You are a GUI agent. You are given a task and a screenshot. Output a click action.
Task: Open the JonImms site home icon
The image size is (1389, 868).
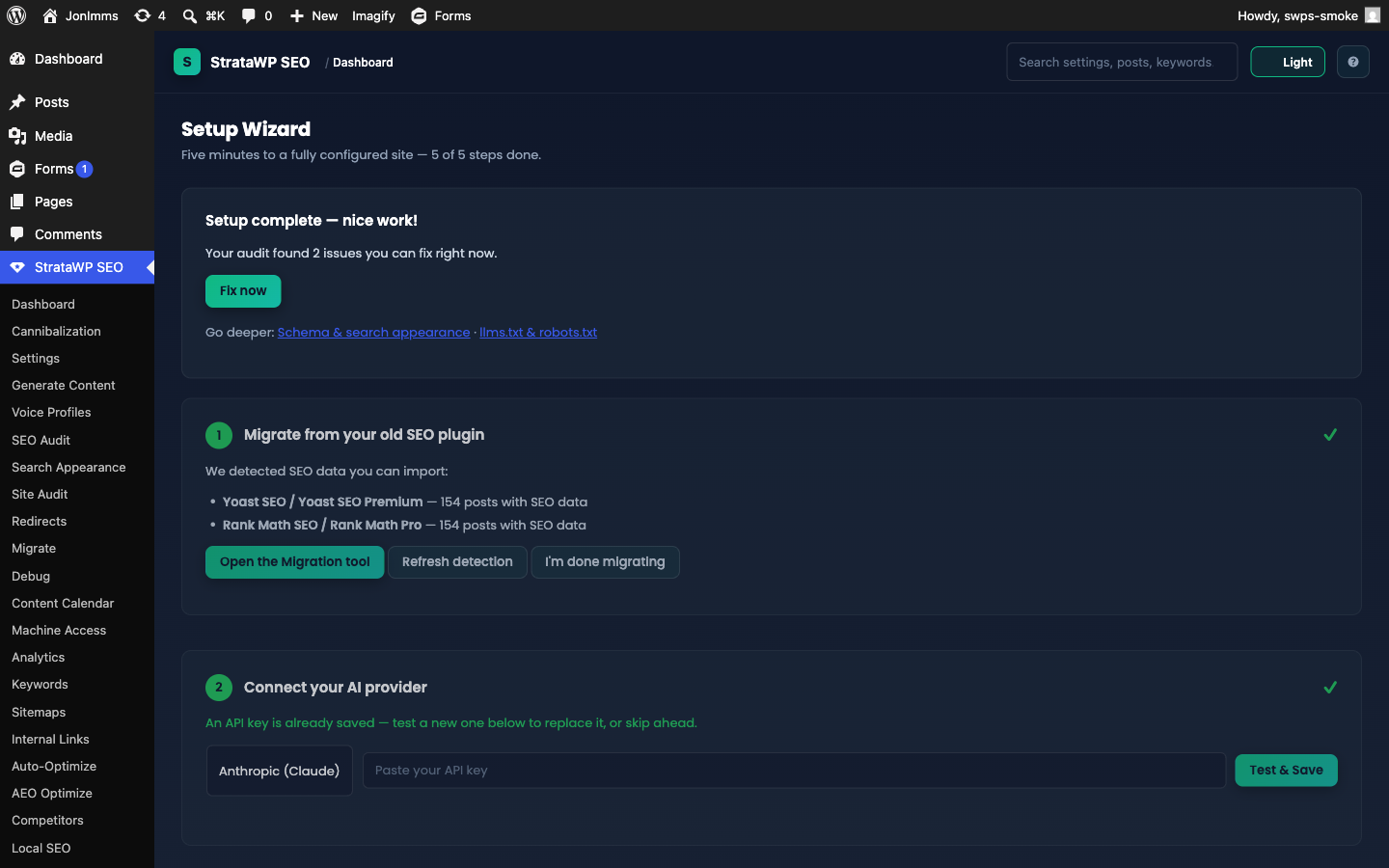pos(50,15)
